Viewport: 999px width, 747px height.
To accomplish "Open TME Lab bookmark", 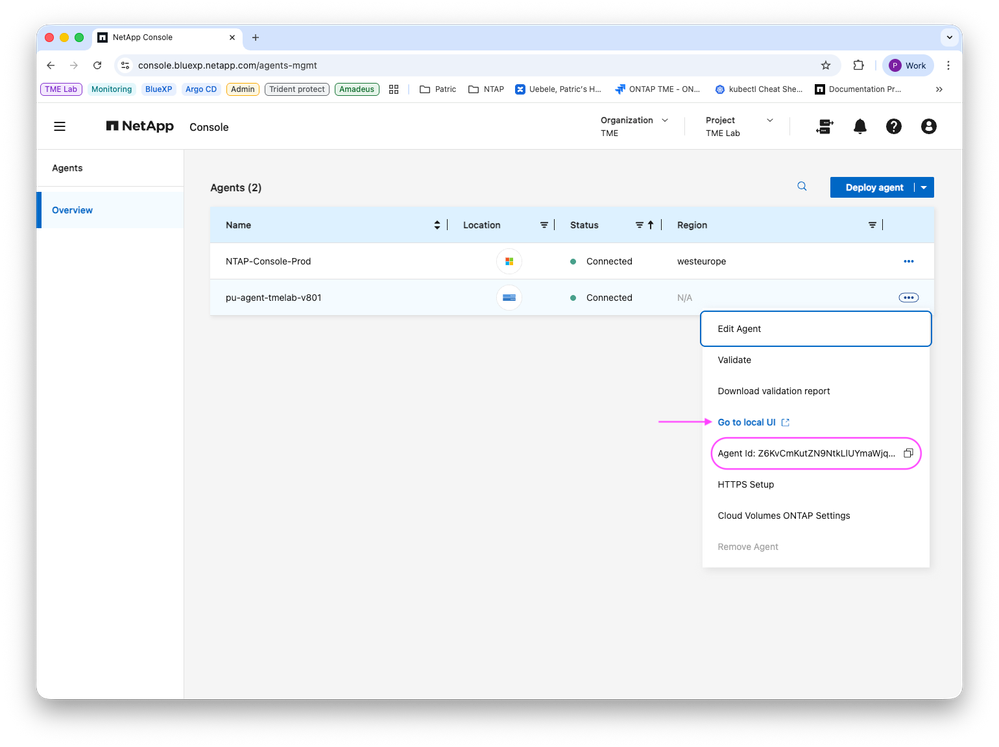I will 61,89.
